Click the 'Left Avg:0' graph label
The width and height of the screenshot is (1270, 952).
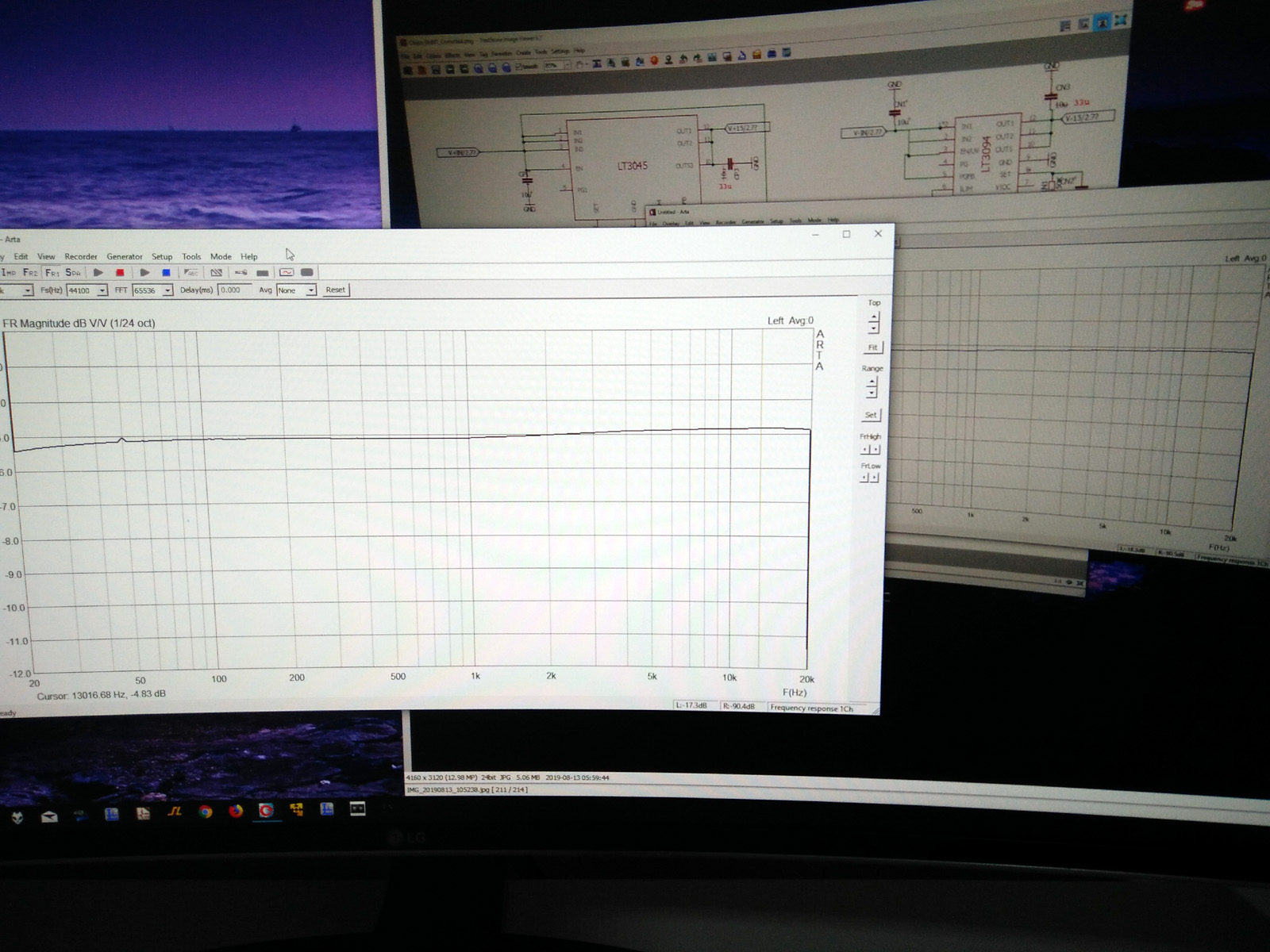(x=791, y=321)
